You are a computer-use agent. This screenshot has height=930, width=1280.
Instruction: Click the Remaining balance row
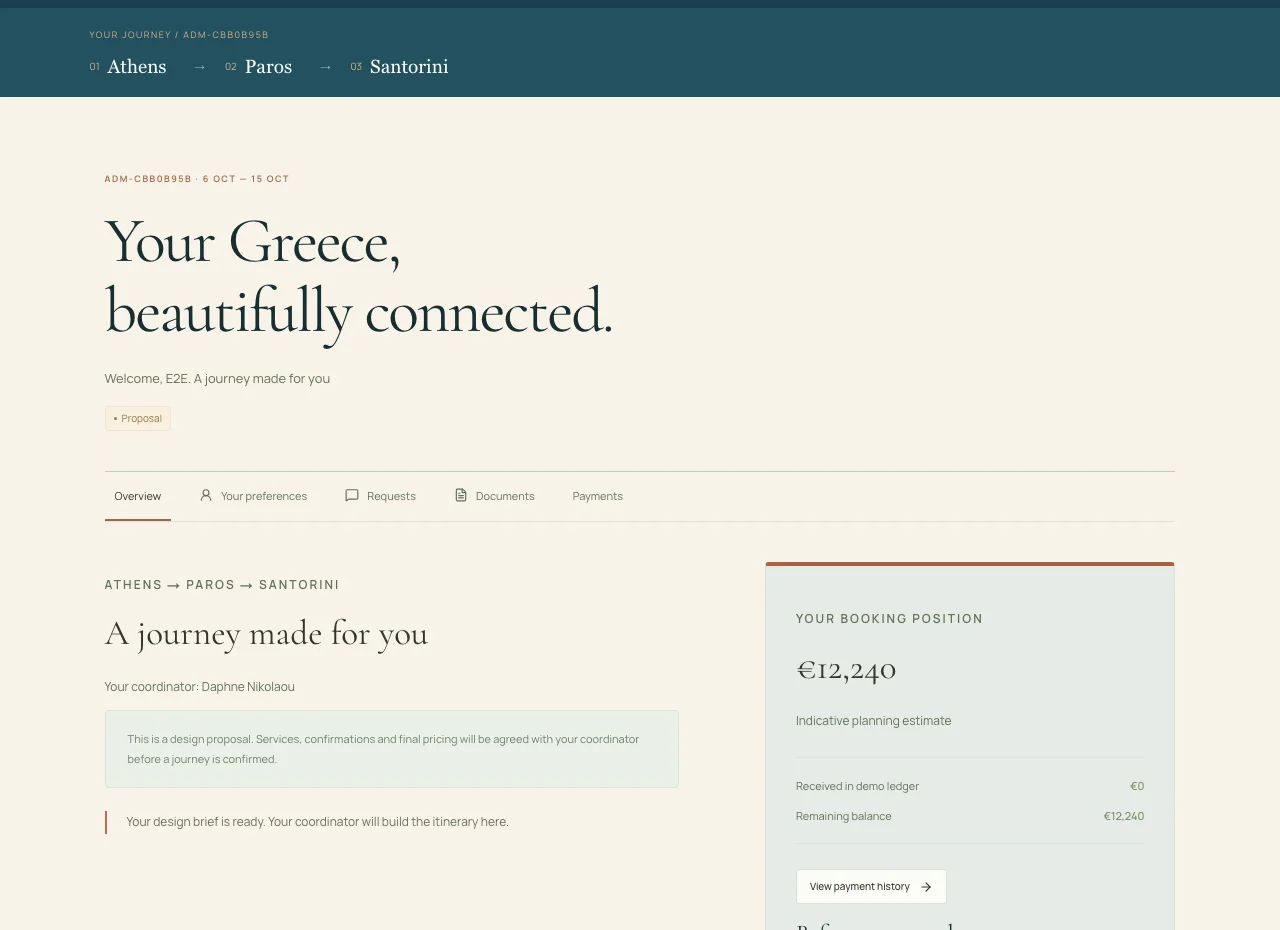[970, 816]
